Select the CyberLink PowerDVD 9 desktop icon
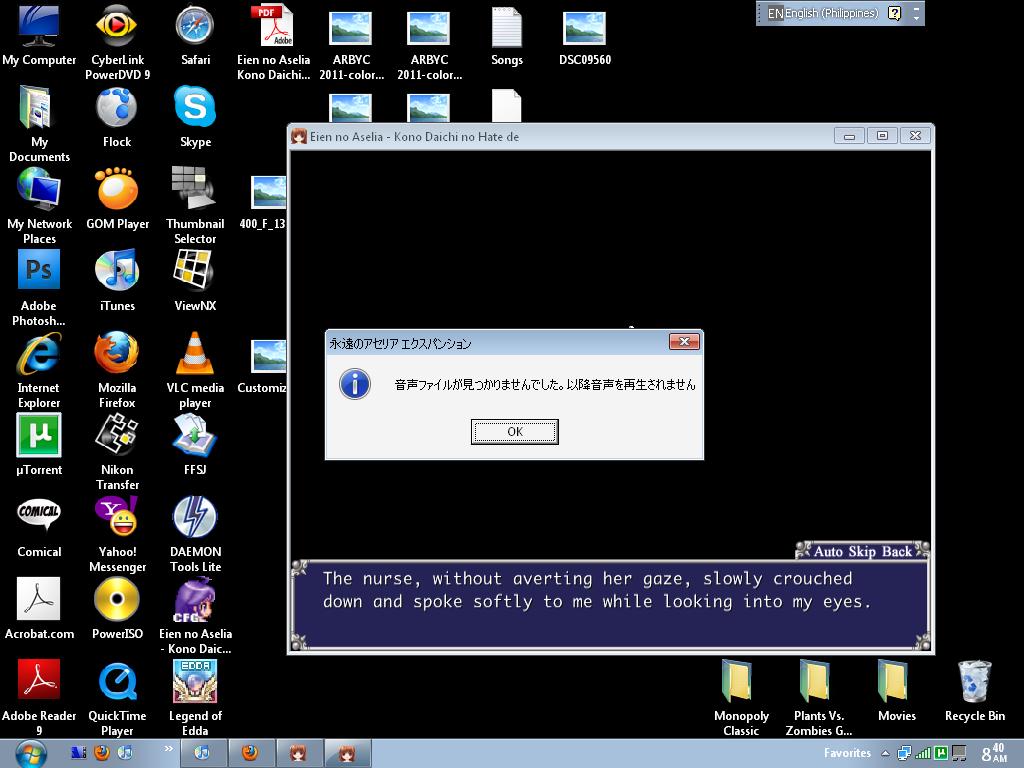Screen dimensions: 1024x768 click(118, 42)
